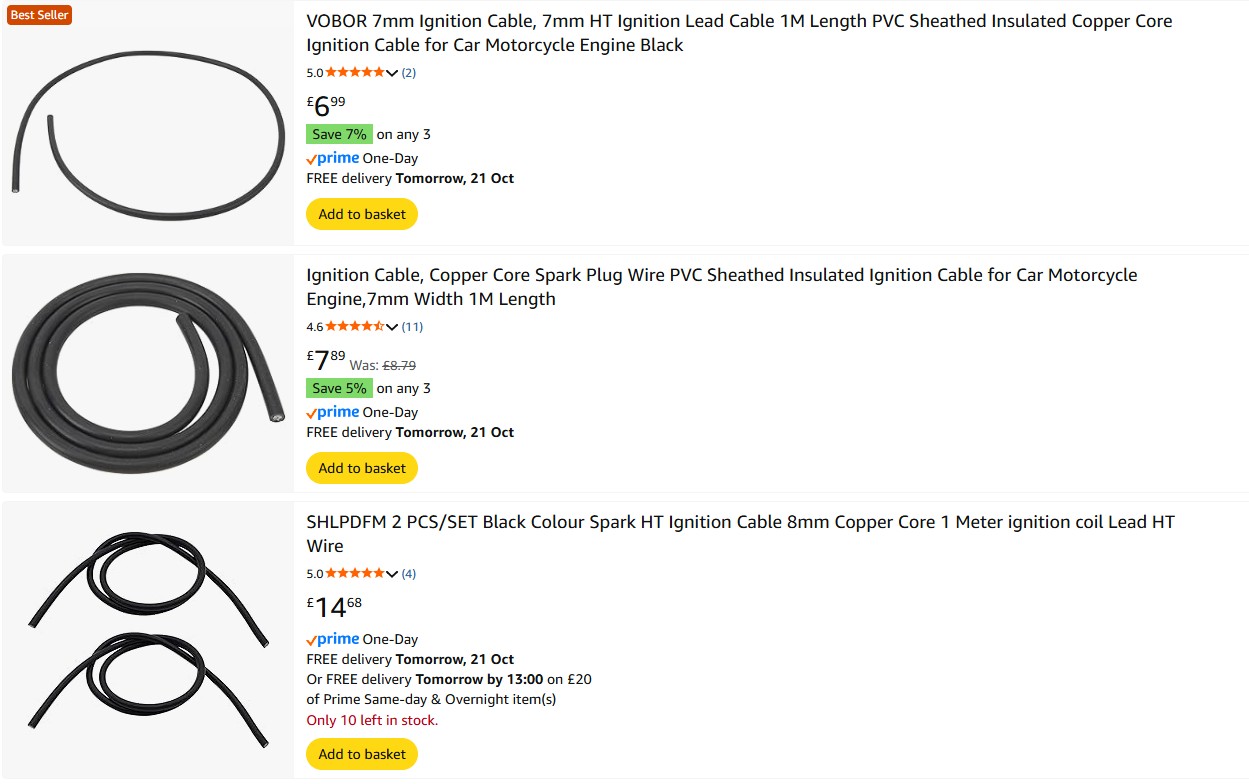Open the 11 reviews link
This screenshot has width=1249, height=784.
(x=412, y=326)
